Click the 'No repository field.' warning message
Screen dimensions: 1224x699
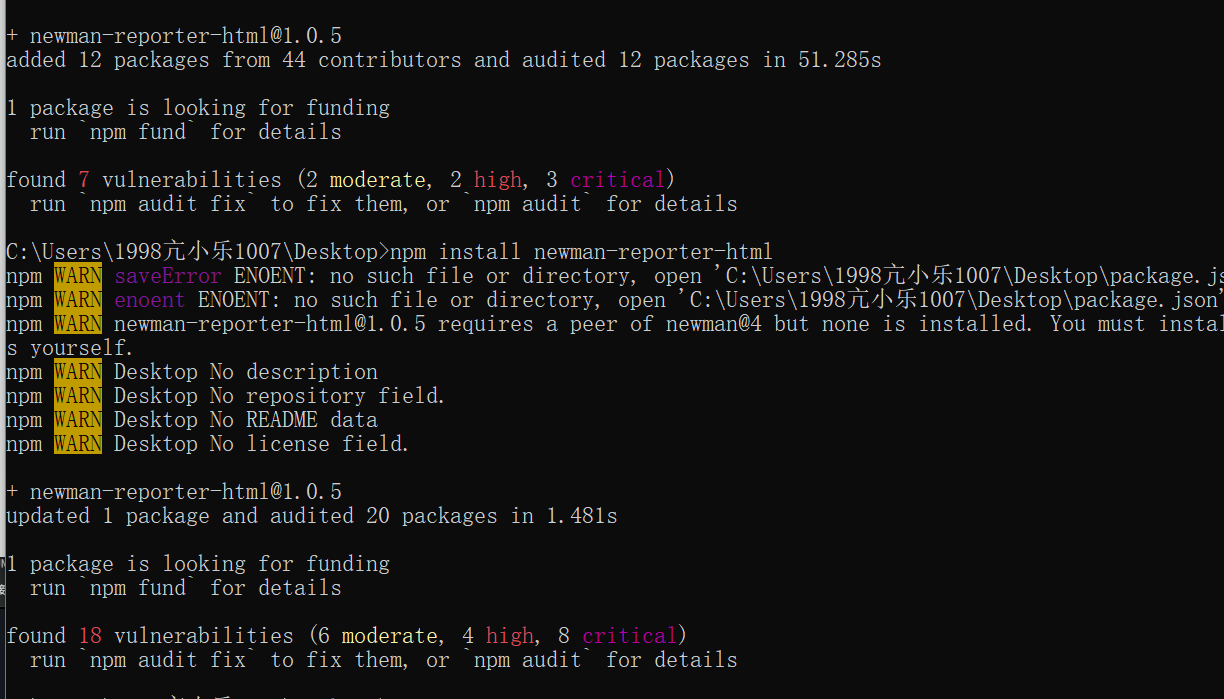click(328, 396)
